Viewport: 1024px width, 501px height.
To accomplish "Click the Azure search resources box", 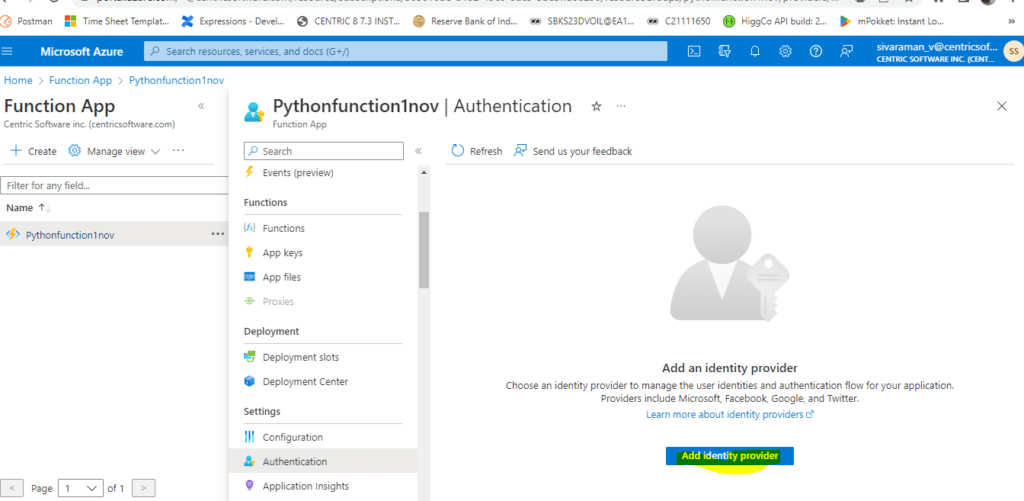I will click(406, 52).
